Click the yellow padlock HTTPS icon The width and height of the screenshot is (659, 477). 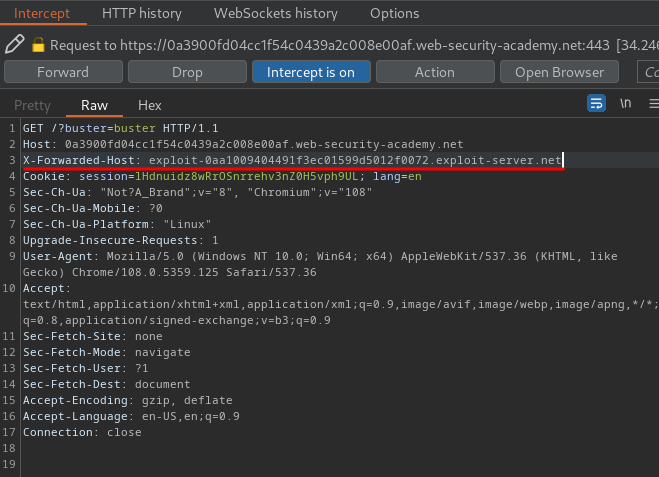pos(38,45)
